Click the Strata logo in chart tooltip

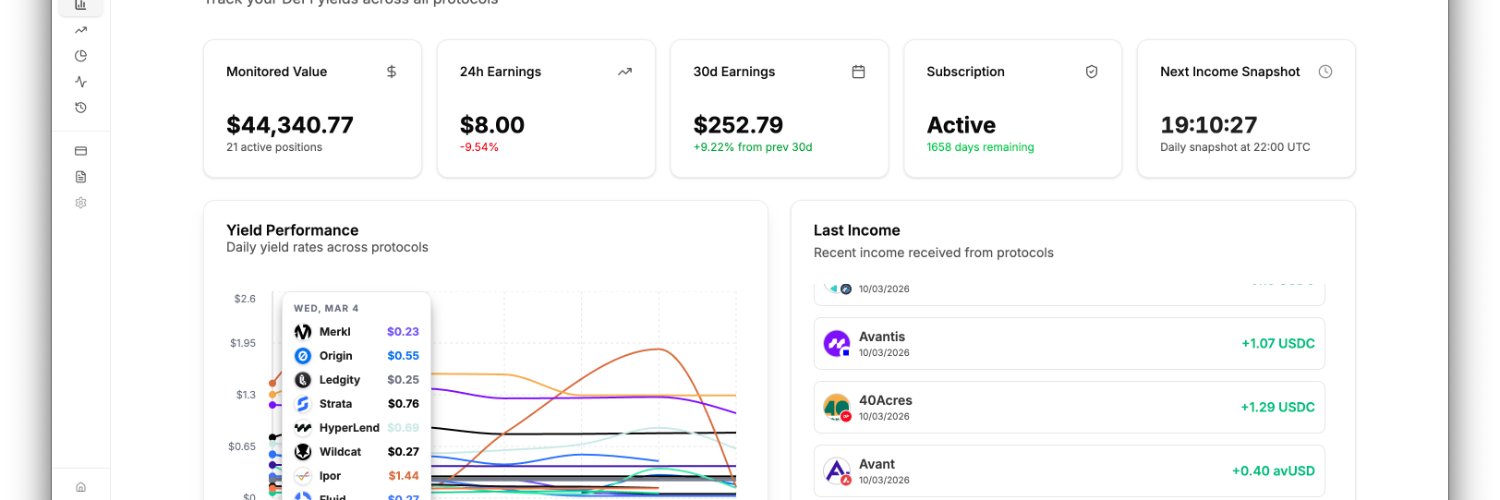coord(303,404)
